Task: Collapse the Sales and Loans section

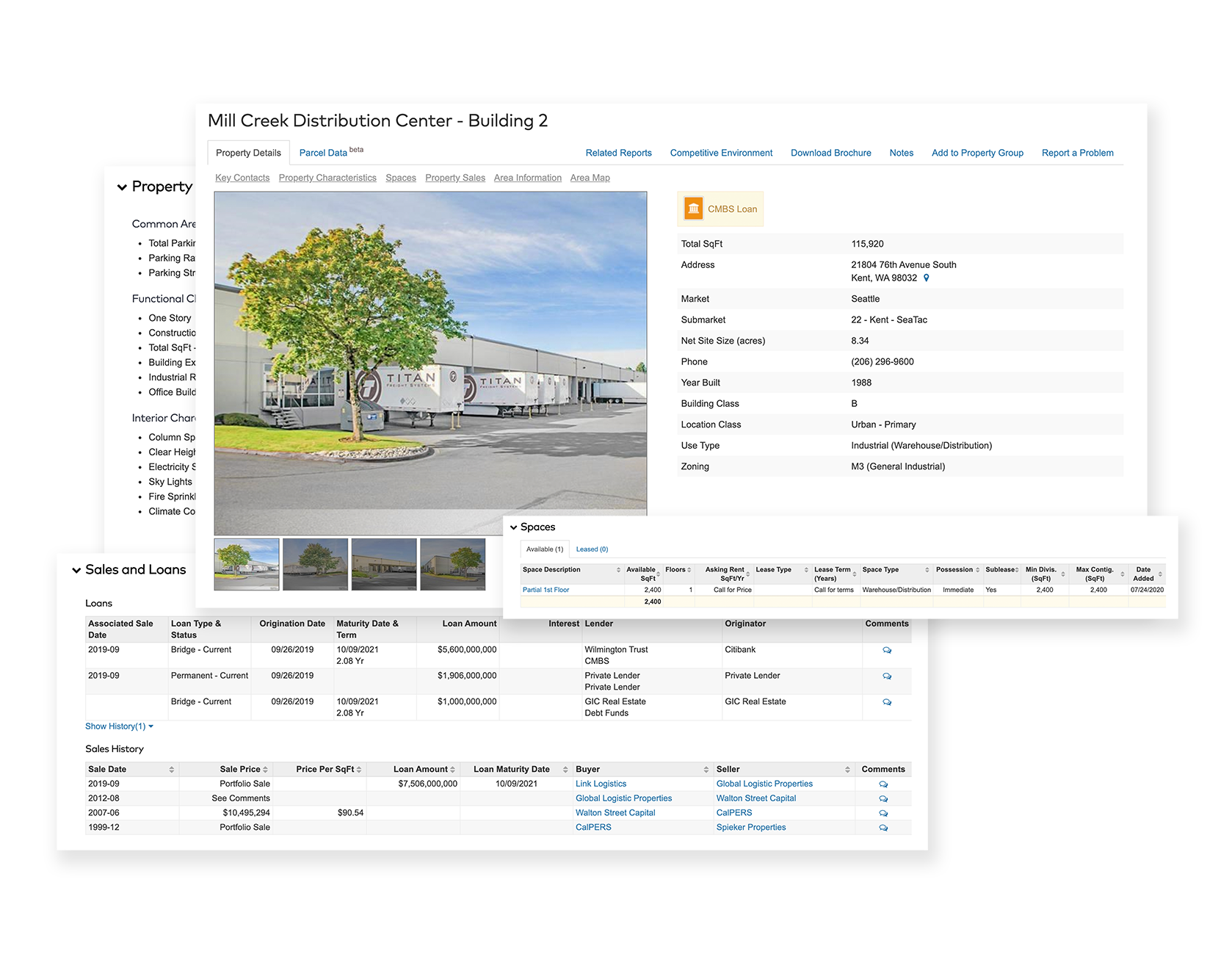Action: [x=76, y=570]
